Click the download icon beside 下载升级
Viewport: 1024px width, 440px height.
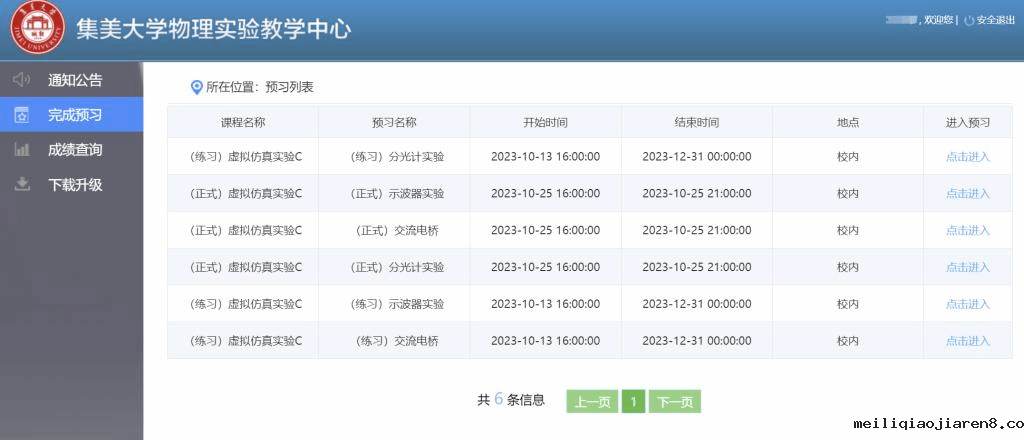[22, 185]
